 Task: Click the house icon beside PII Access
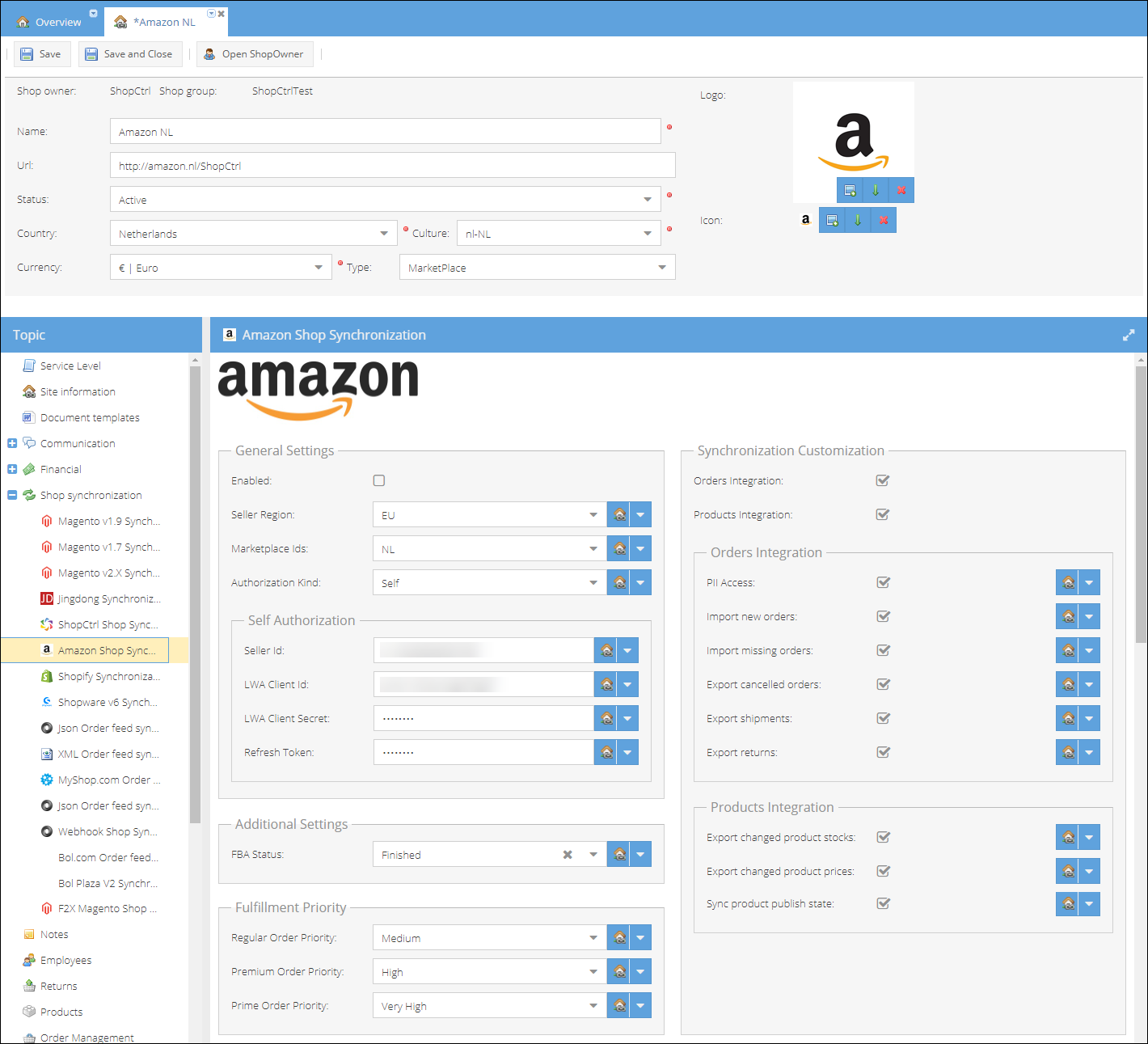(1068, 582)
